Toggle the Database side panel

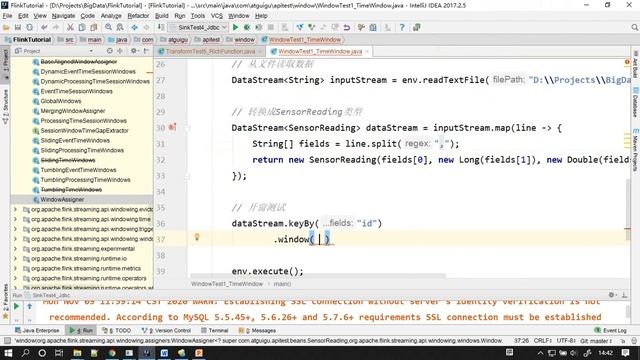[x=636, y=102]
